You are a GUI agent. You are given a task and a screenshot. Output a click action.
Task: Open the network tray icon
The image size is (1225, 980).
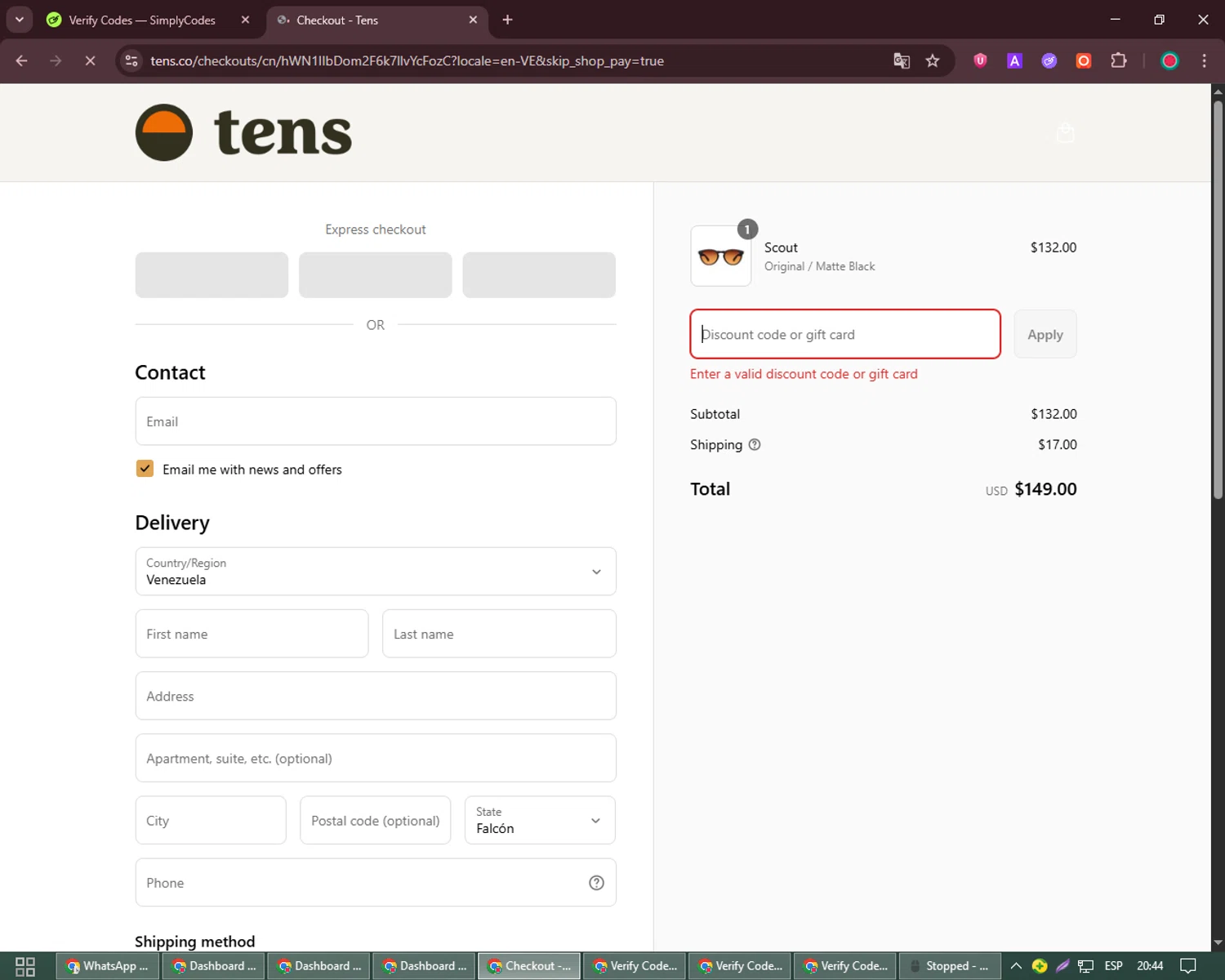[1085, 966]
